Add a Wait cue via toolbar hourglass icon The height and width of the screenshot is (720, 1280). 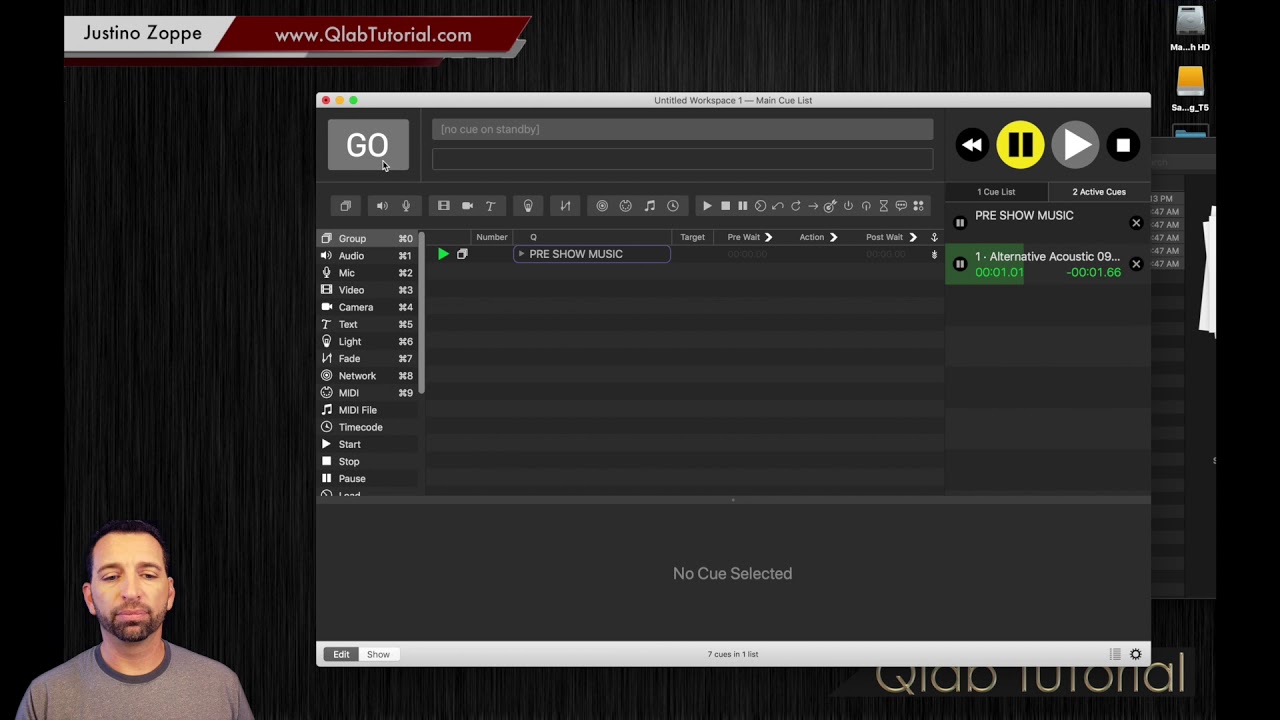[x=883, y=206]
